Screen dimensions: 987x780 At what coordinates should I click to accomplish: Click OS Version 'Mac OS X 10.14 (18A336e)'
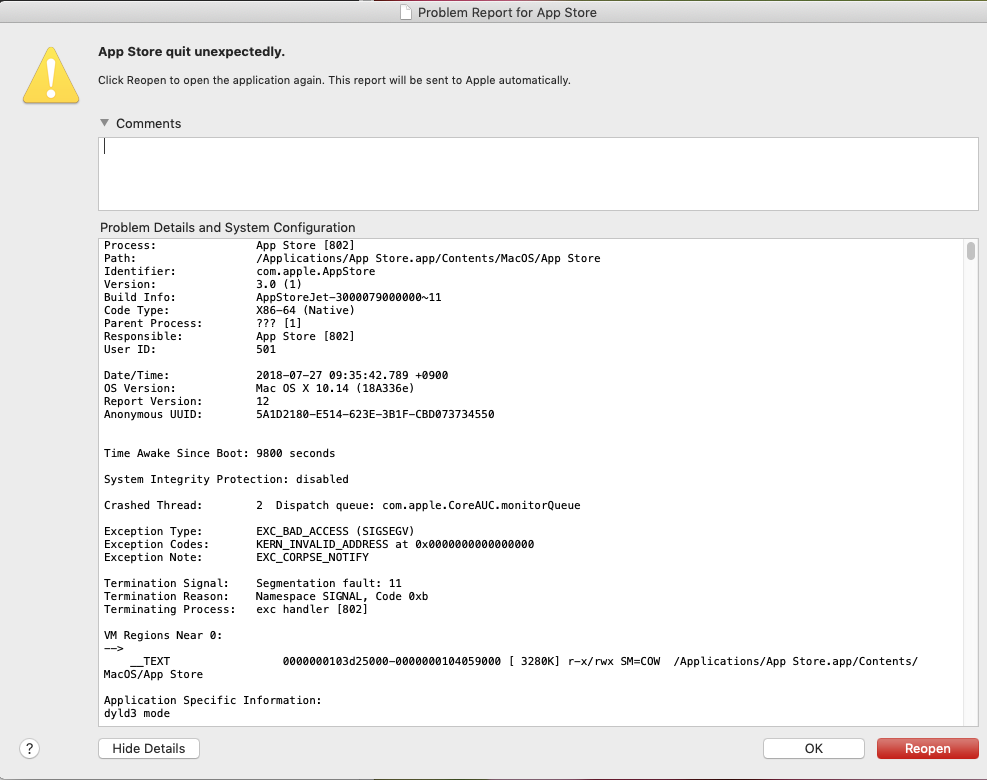coord(335,388)
